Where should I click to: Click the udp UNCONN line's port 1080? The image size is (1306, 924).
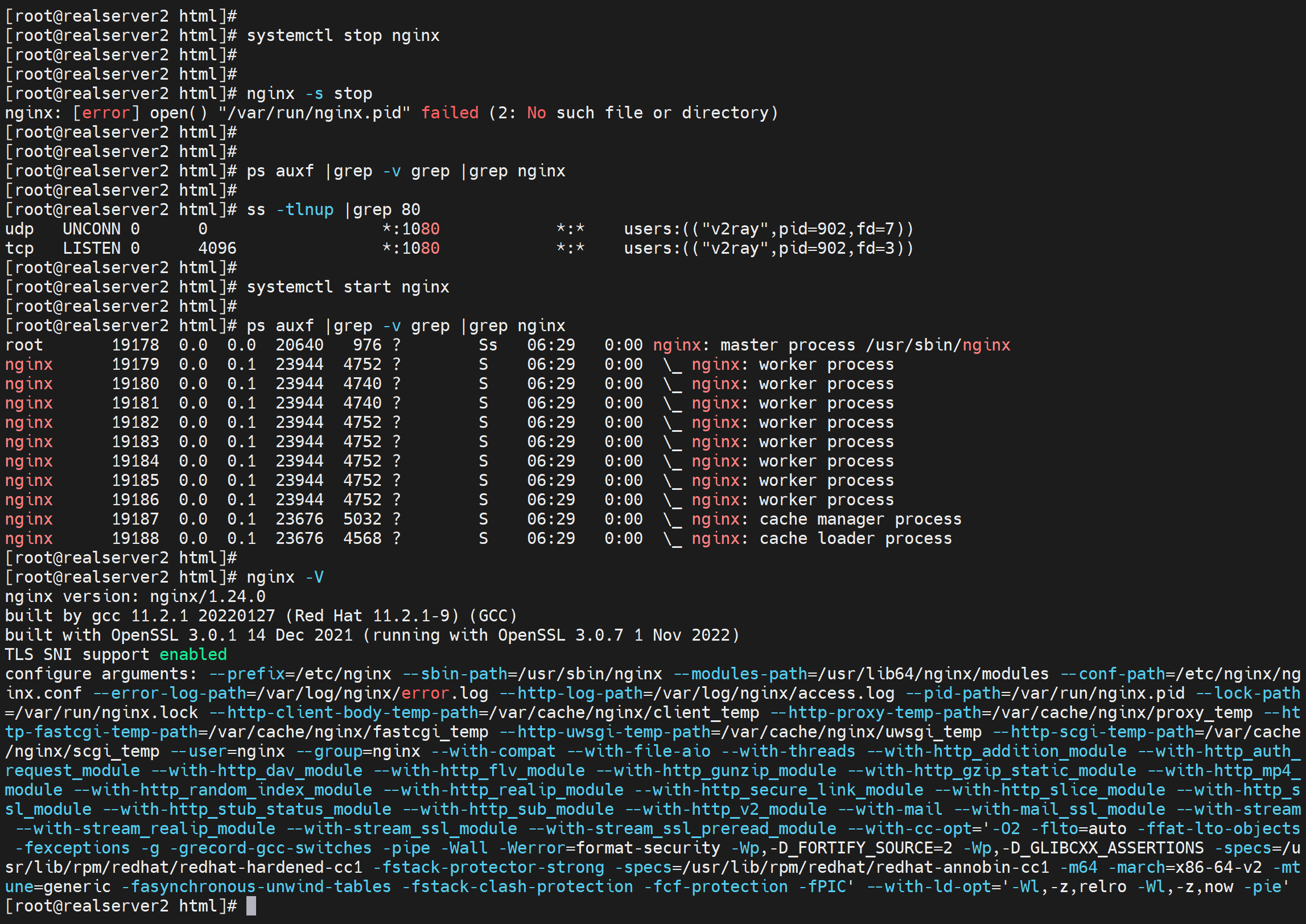pyautogui.click(x=420, y=229)
